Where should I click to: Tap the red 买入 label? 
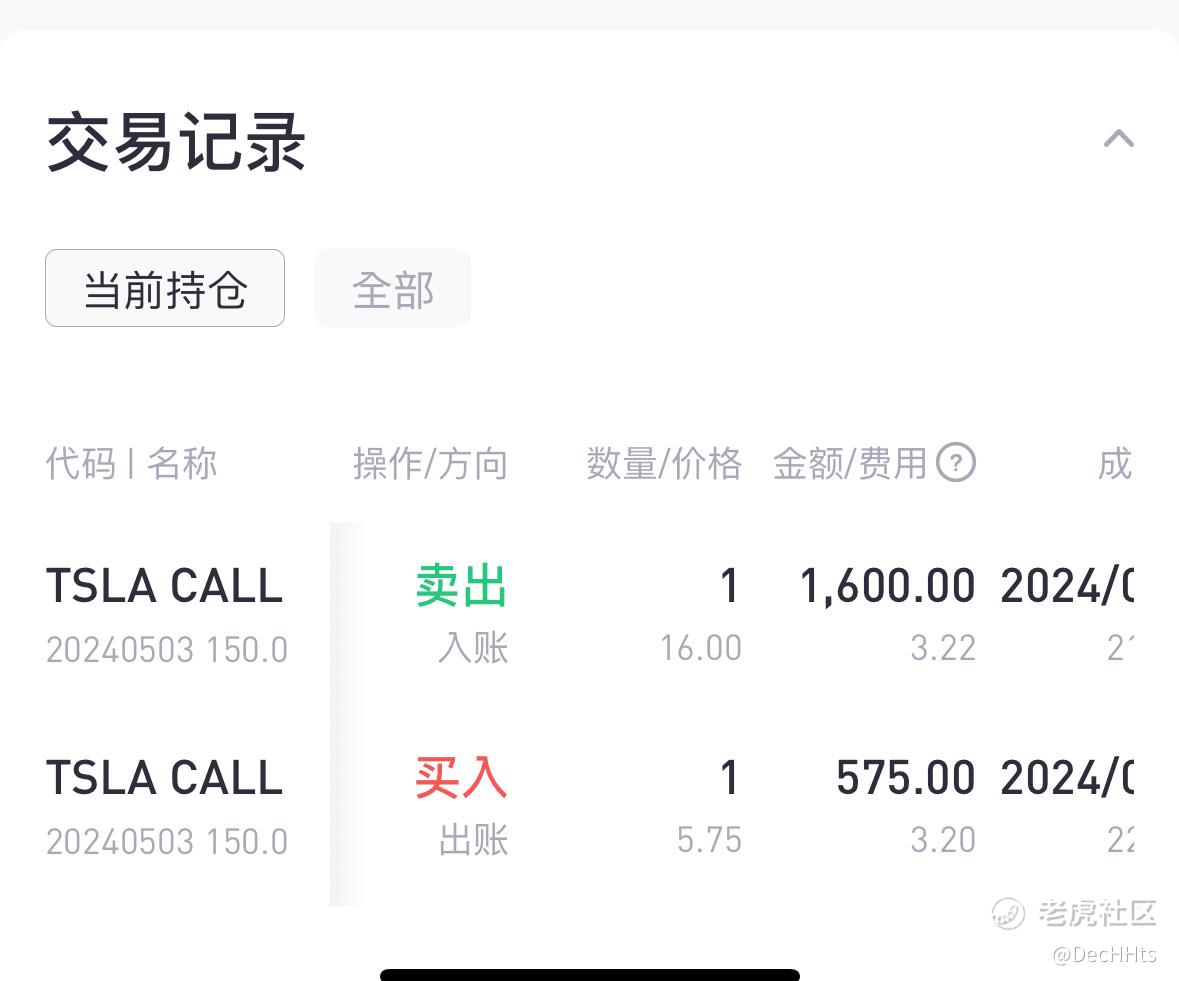462,777
